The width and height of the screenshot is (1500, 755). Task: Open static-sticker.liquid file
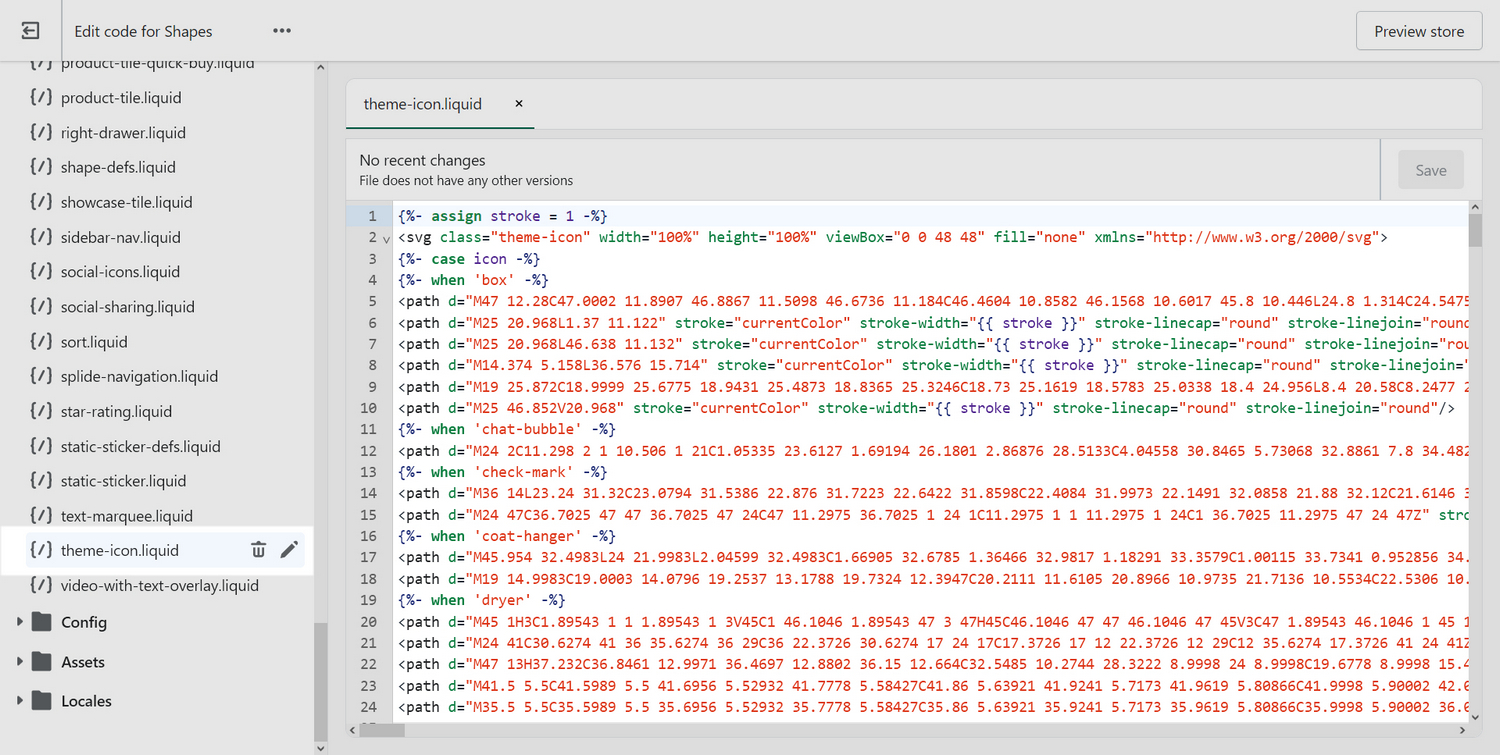point(123,481)
